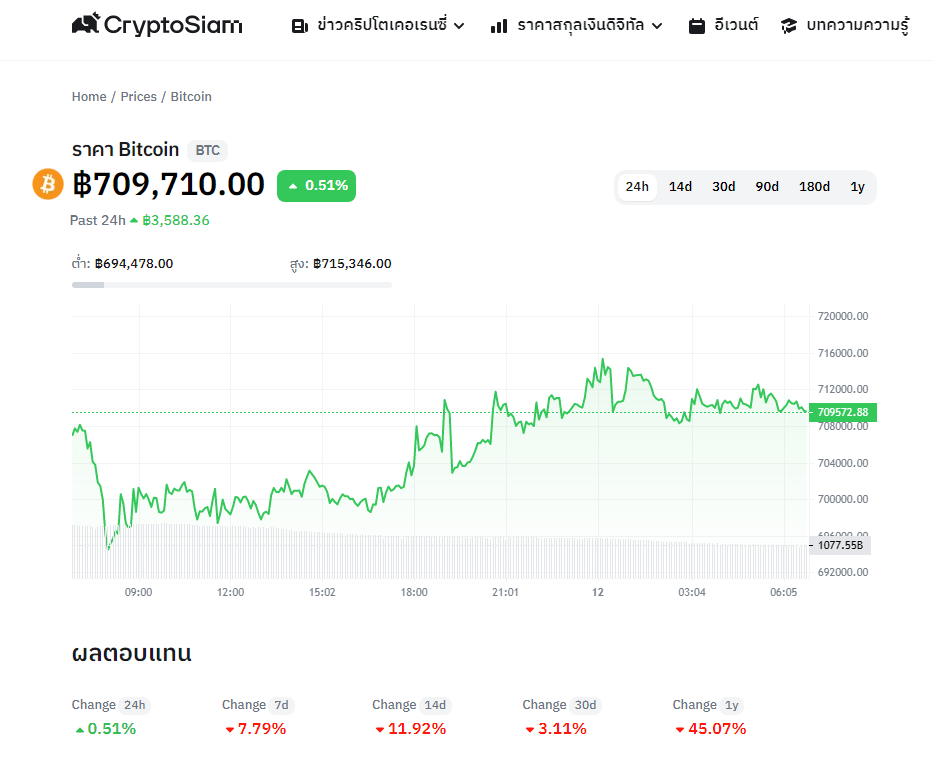The image size is (932, 776).
Task: Click the 720000.00 price axis label
Action: (843, 316)
